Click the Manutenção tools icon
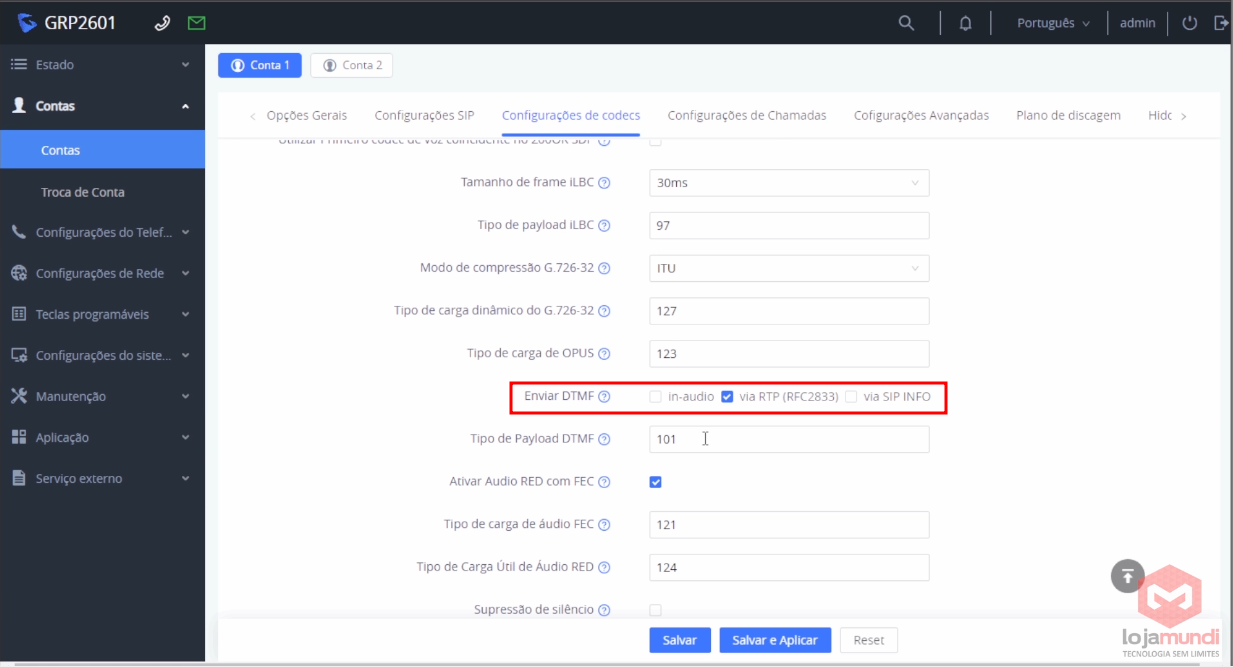This screenshot has width=1233, height=667. click(x=19, y=396)
